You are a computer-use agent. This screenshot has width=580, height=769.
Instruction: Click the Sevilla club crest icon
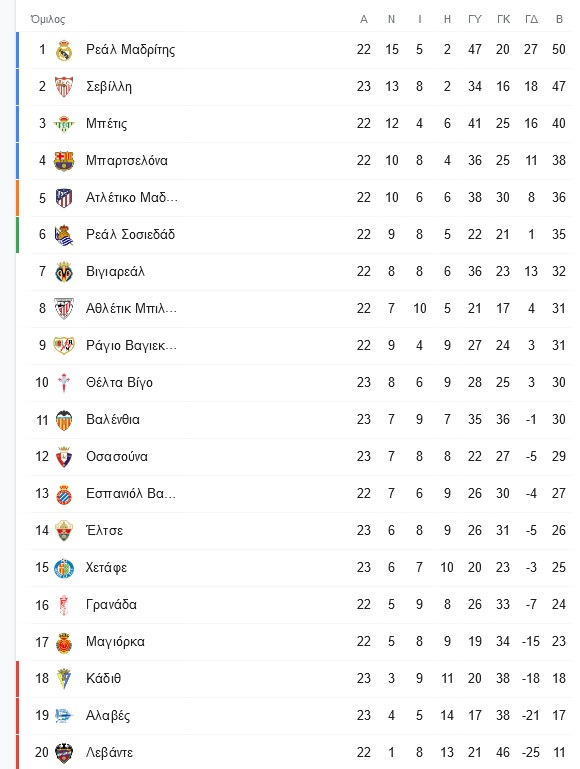(64, 87)
